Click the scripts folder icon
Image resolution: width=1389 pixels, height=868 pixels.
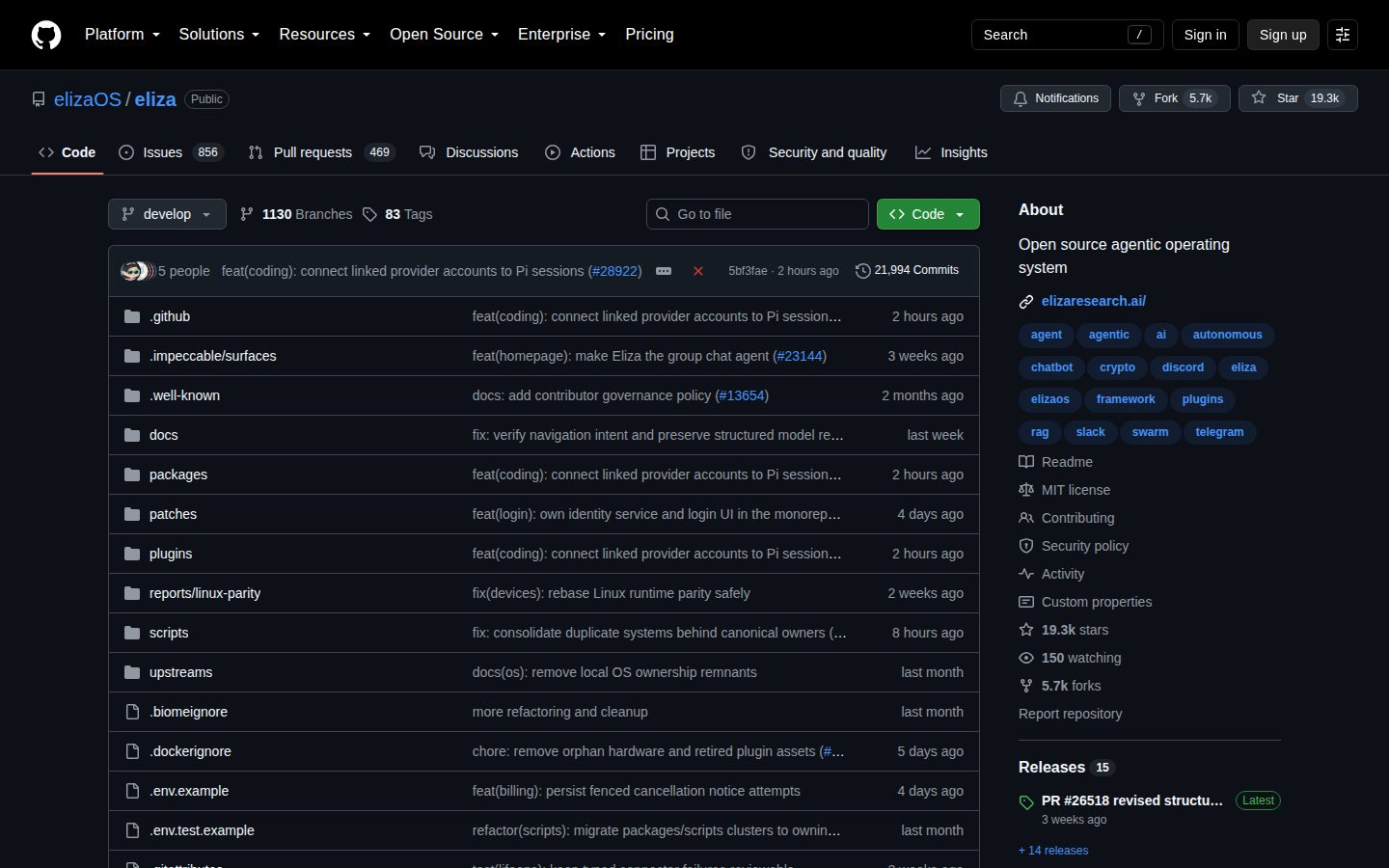[x=132, y=633]
